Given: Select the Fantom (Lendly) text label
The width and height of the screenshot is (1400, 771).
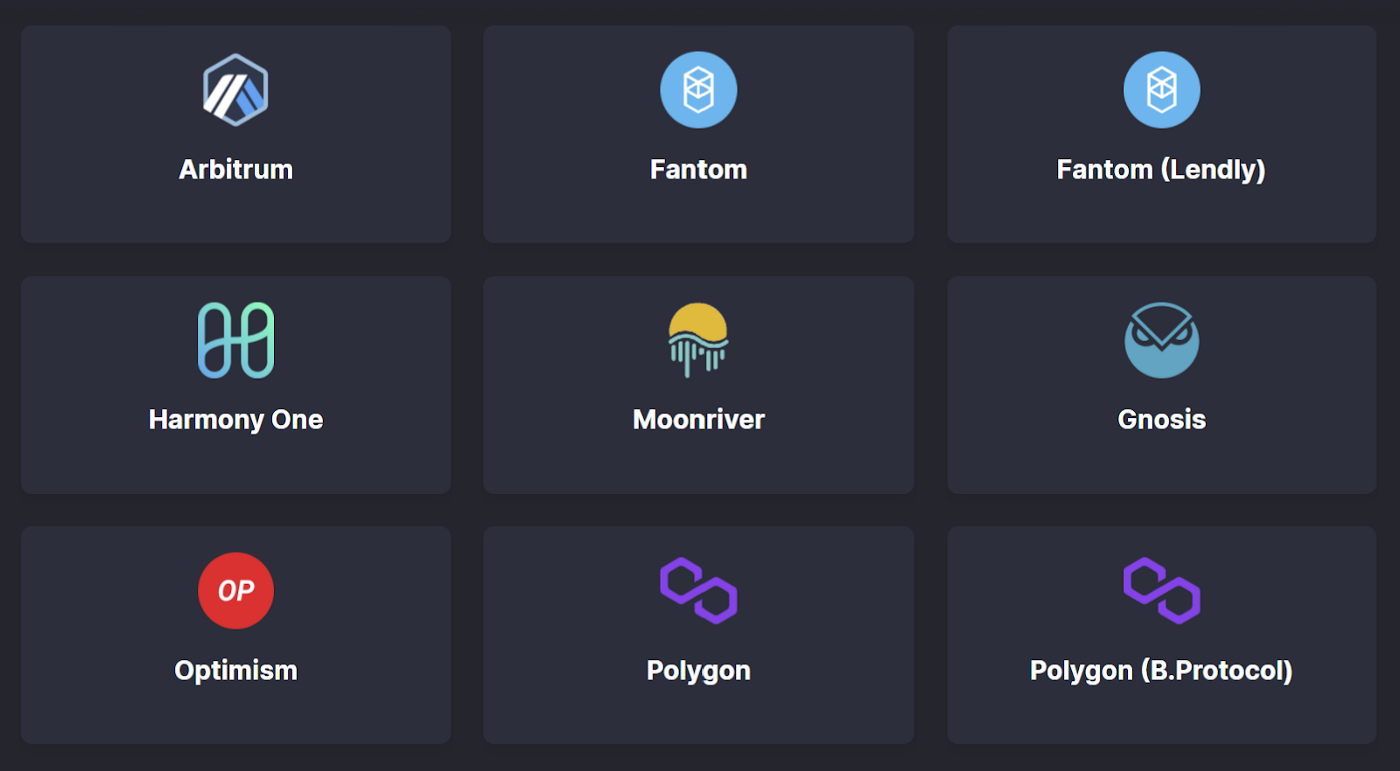Looking at the screenshot, I should coord(1161,169).
